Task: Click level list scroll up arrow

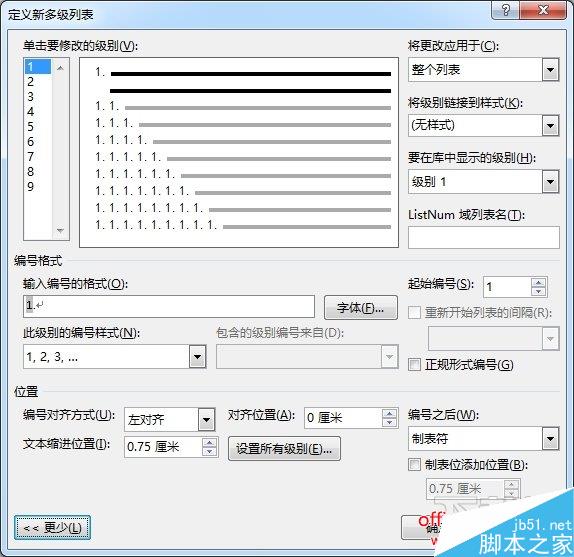Action: click(x=60, y=68)
